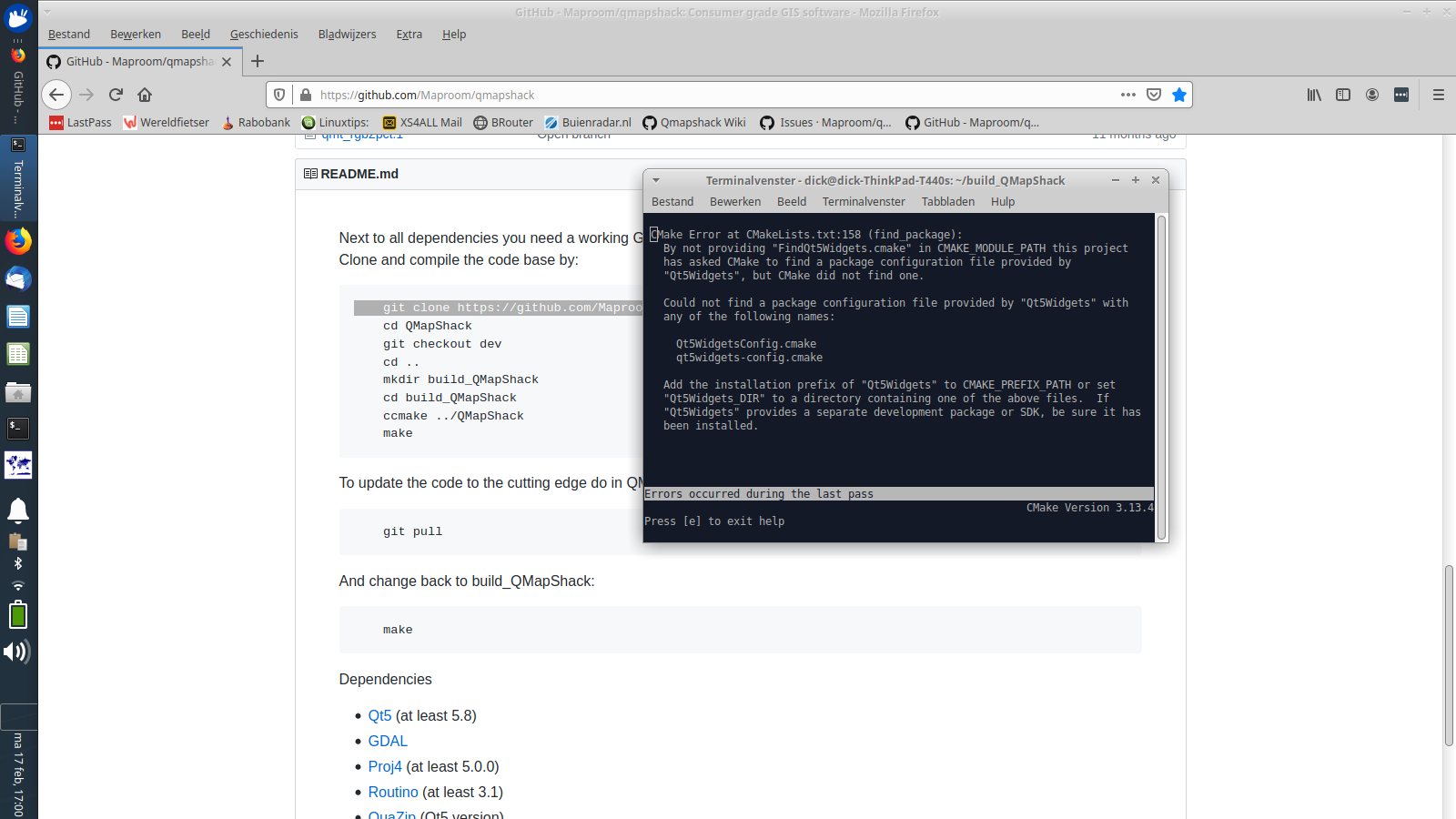The width and height of the screenshot is (1456, 819).
Task: Open the XS4ALL Mail bookmark
Action: (x=422, y=122)
